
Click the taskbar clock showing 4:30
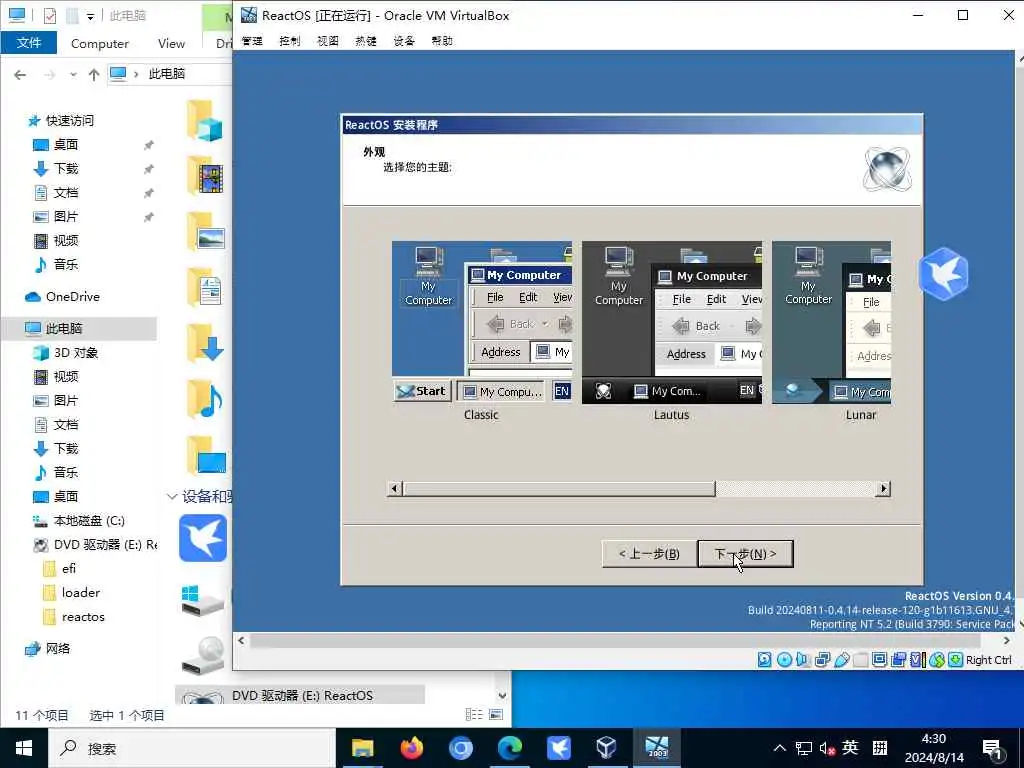[x=934, y=748]
